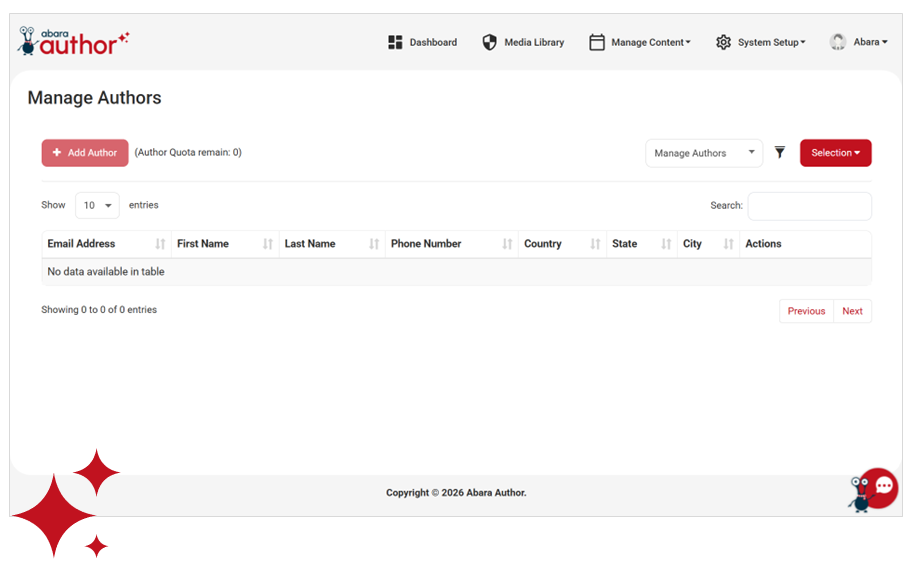Click the Phone Number column header
This screenshot has width=915, height=562.
click(x=451, y=244)
